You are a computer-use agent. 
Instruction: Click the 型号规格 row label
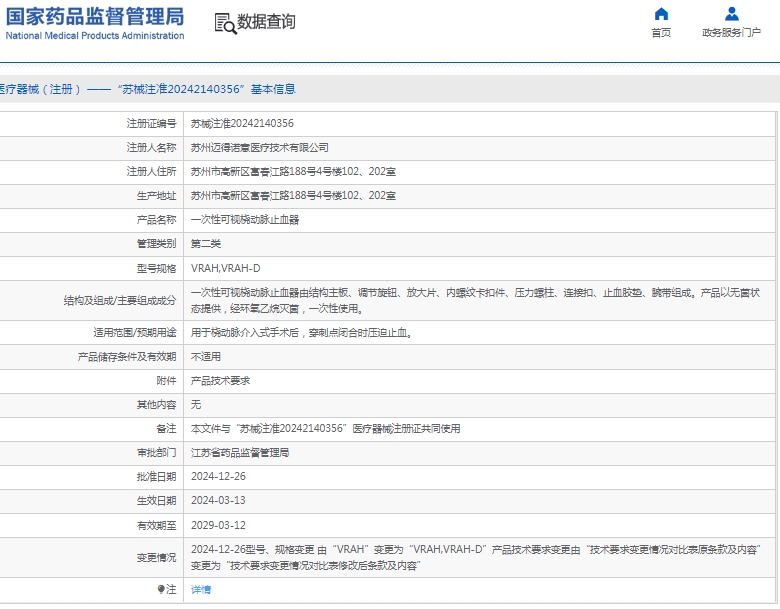(x=156, y=269)
